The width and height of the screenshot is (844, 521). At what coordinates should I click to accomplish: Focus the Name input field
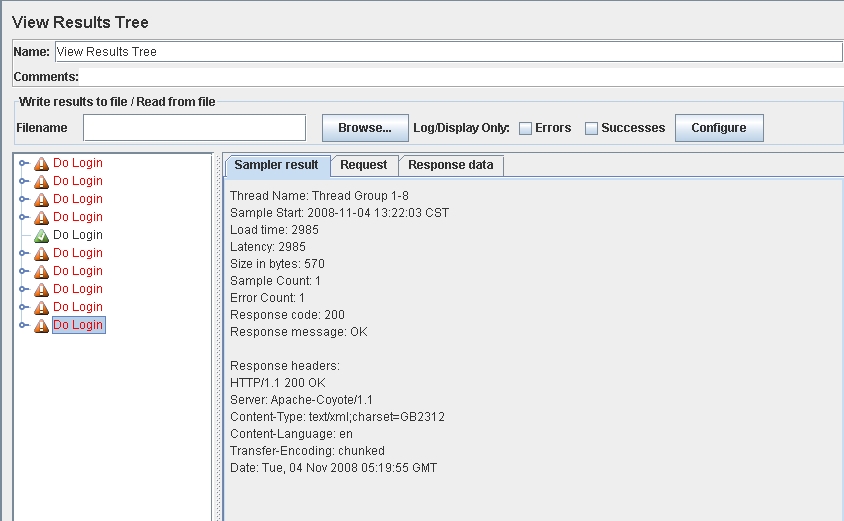[x=448, y=52]
